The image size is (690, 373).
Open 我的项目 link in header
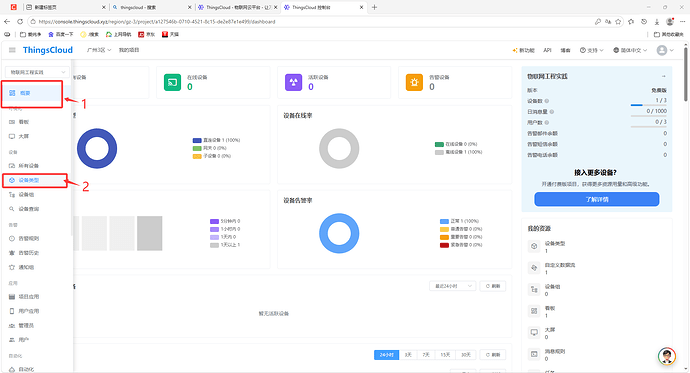click(128, 50)
